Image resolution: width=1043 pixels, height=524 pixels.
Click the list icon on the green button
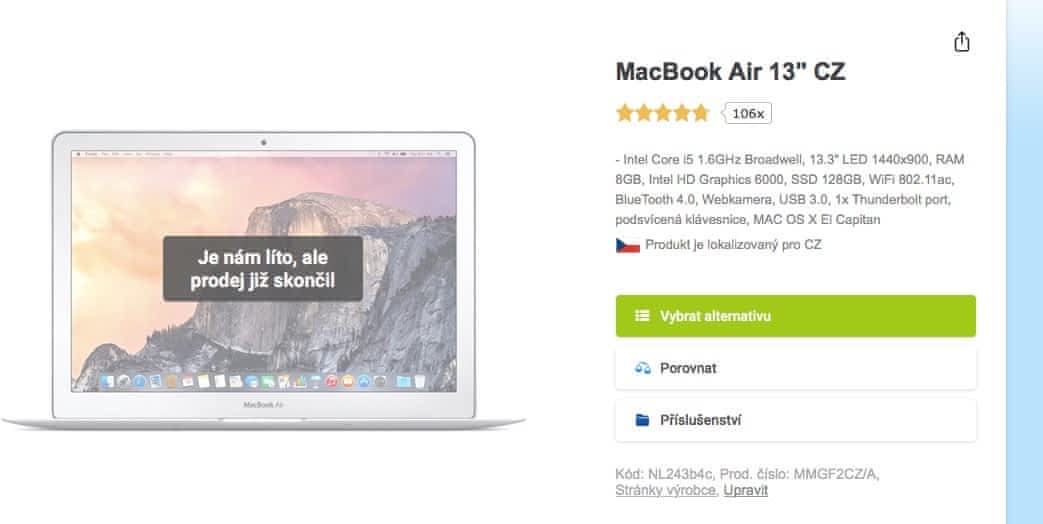point(642,316)
